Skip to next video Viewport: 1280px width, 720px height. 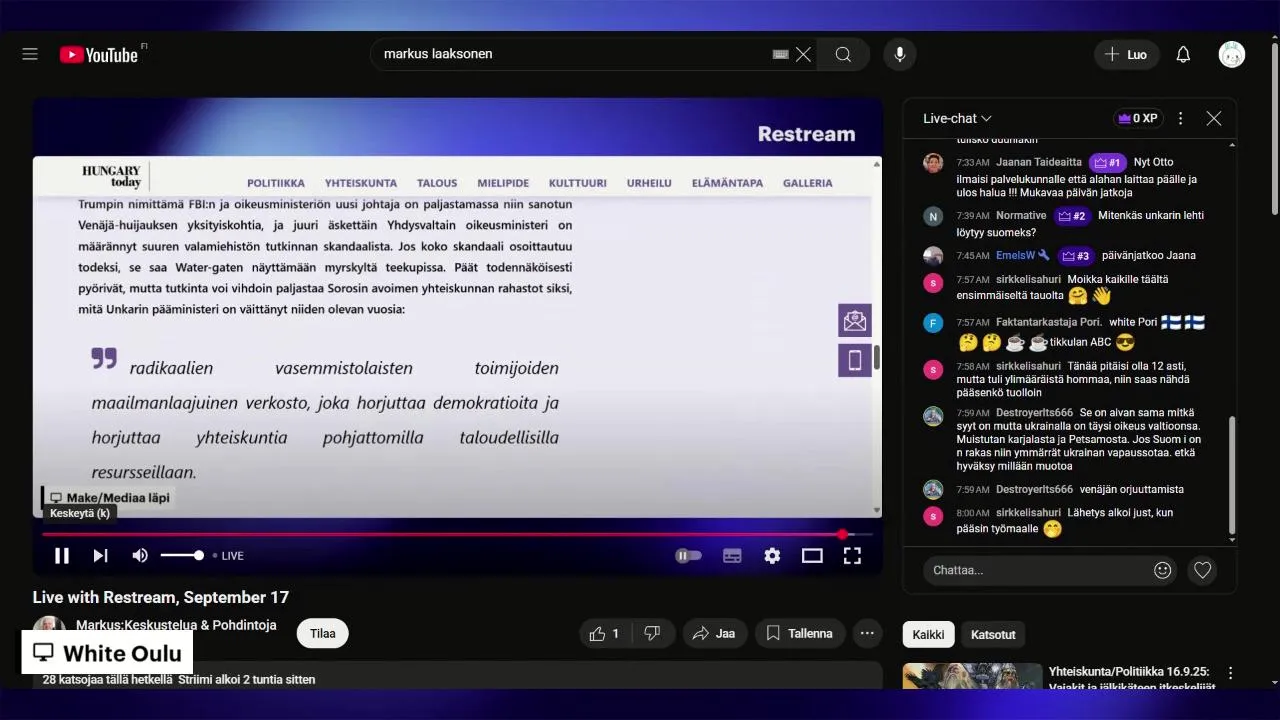(x=100, y=555)
